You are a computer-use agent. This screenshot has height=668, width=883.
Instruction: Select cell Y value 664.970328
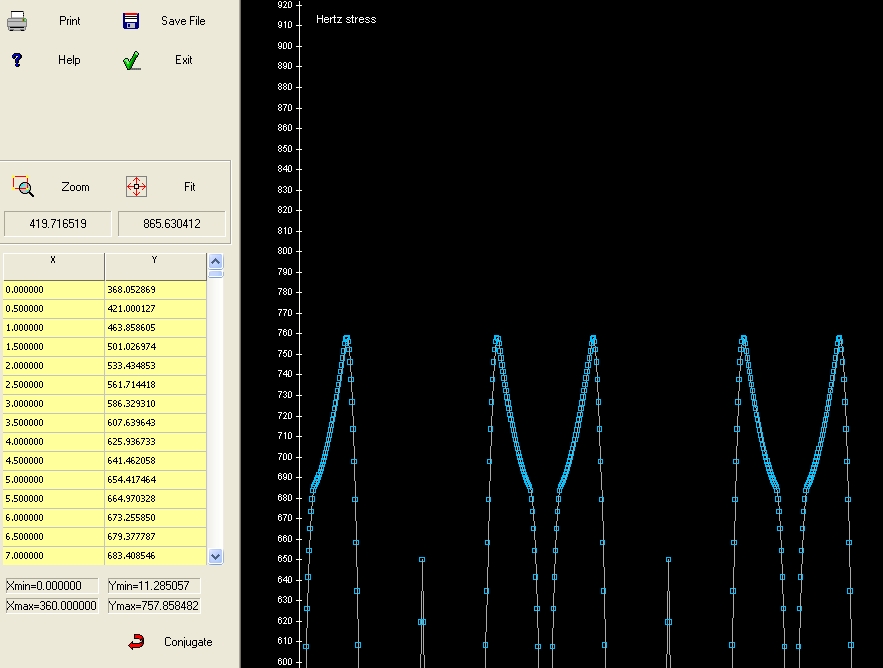pyautogui.click(x=155, y=498)
